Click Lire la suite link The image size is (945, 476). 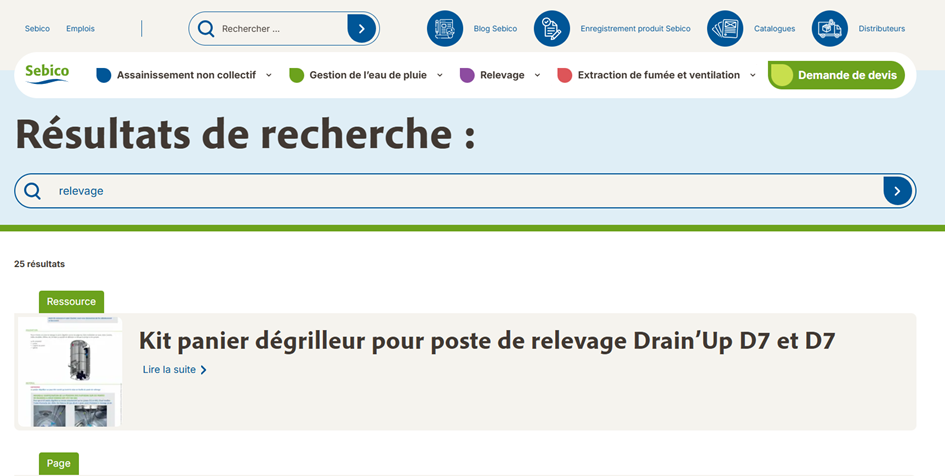pyautogui.click(x=169, y=370)
